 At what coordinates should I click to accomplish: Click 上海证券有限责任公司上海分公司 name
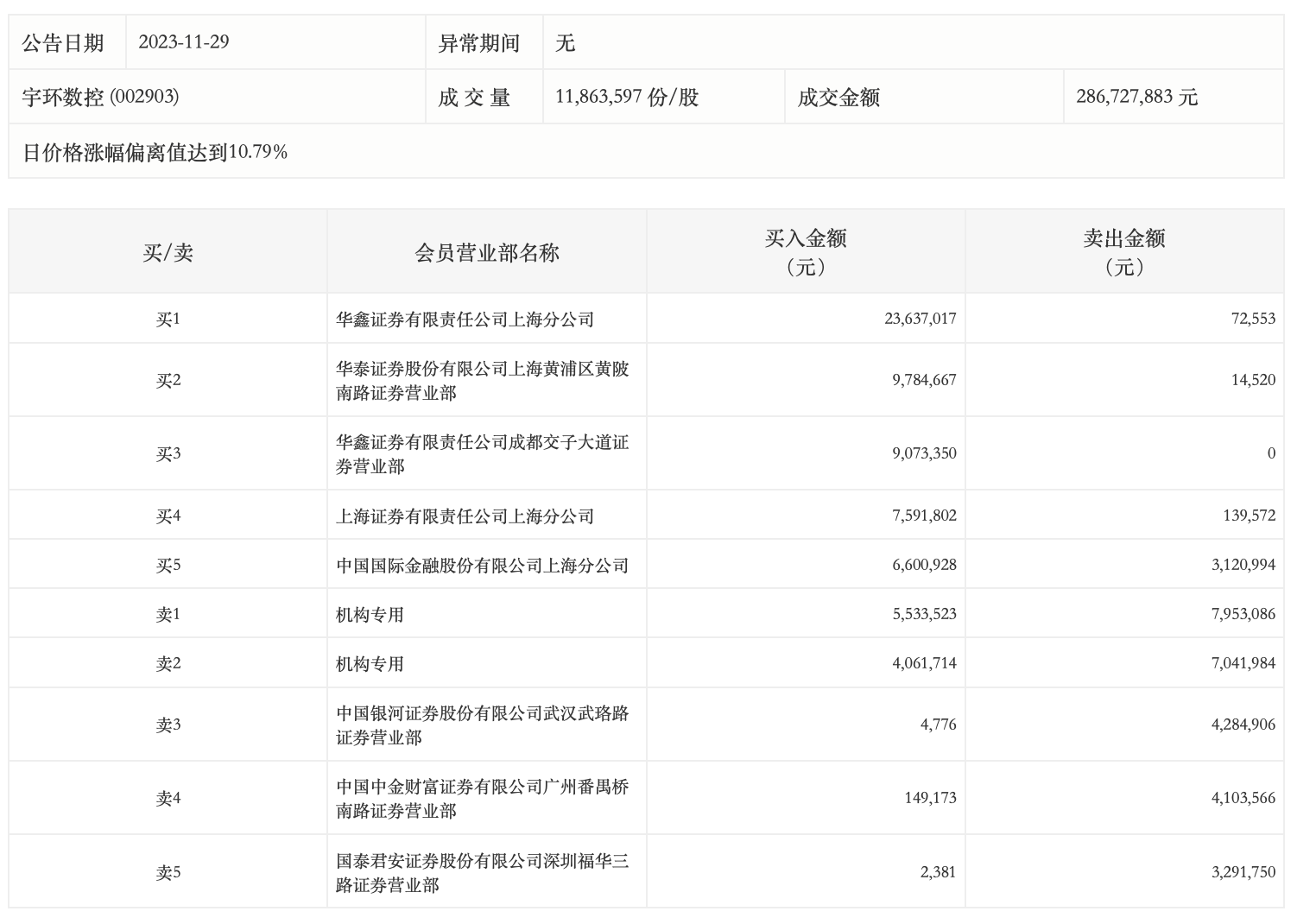pyautogui.click(x=465, y=516)
